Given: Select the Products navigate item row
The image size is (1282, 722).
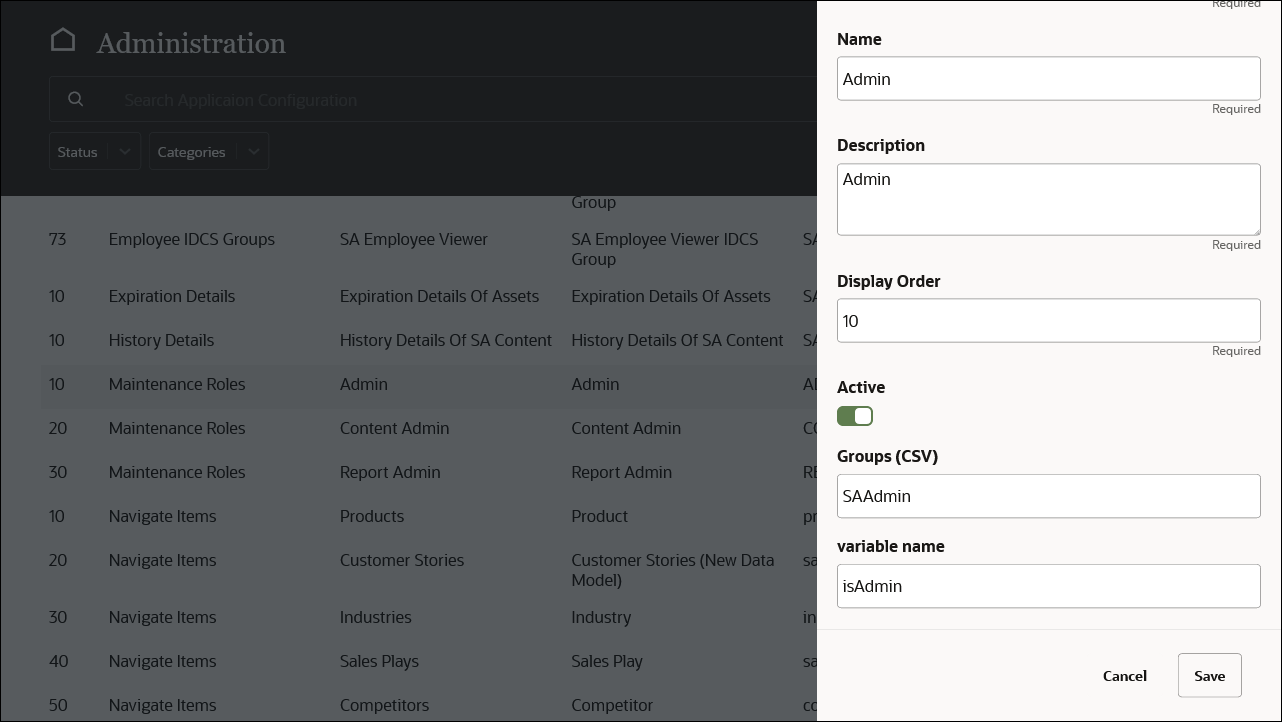Looking at the screenshot, I should [400, 516].
